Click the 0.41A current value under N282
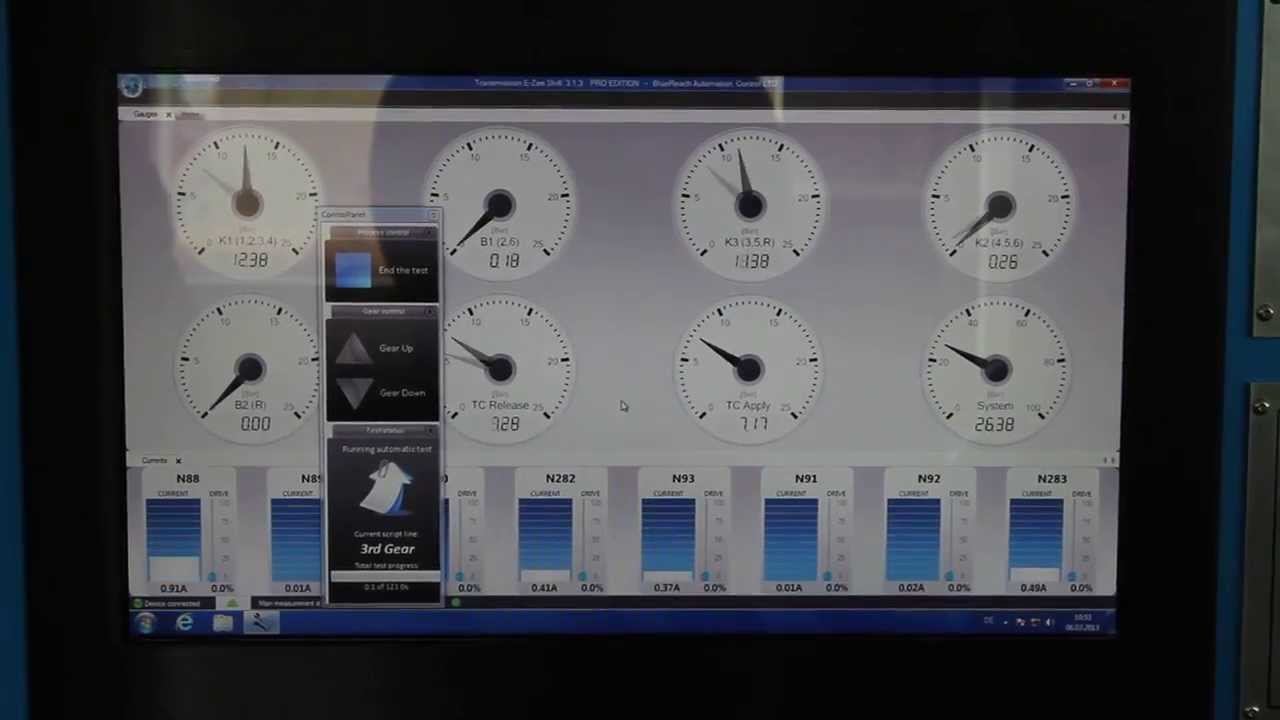 tap(544, 589)
